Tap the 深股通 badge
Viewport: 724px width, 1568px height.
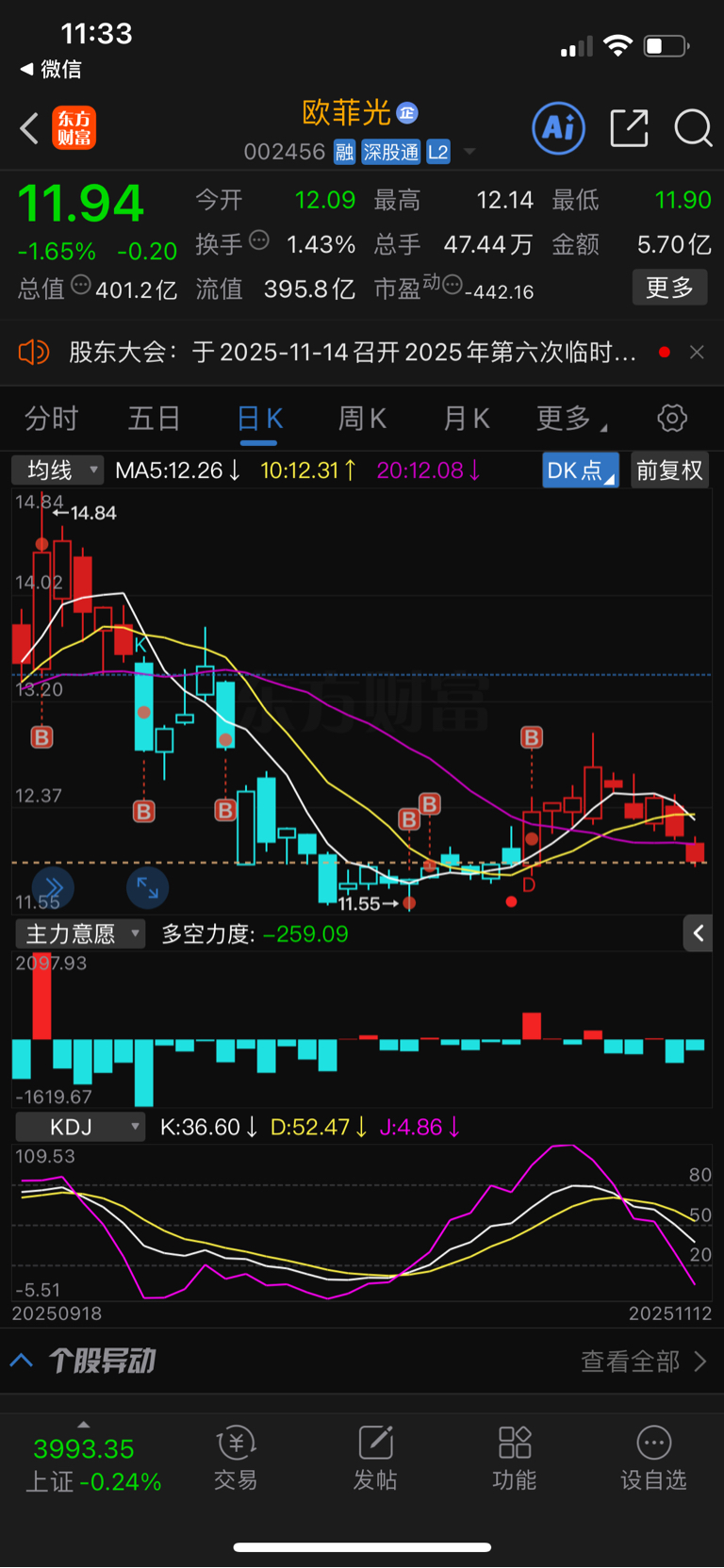click(x=391, y=152)
